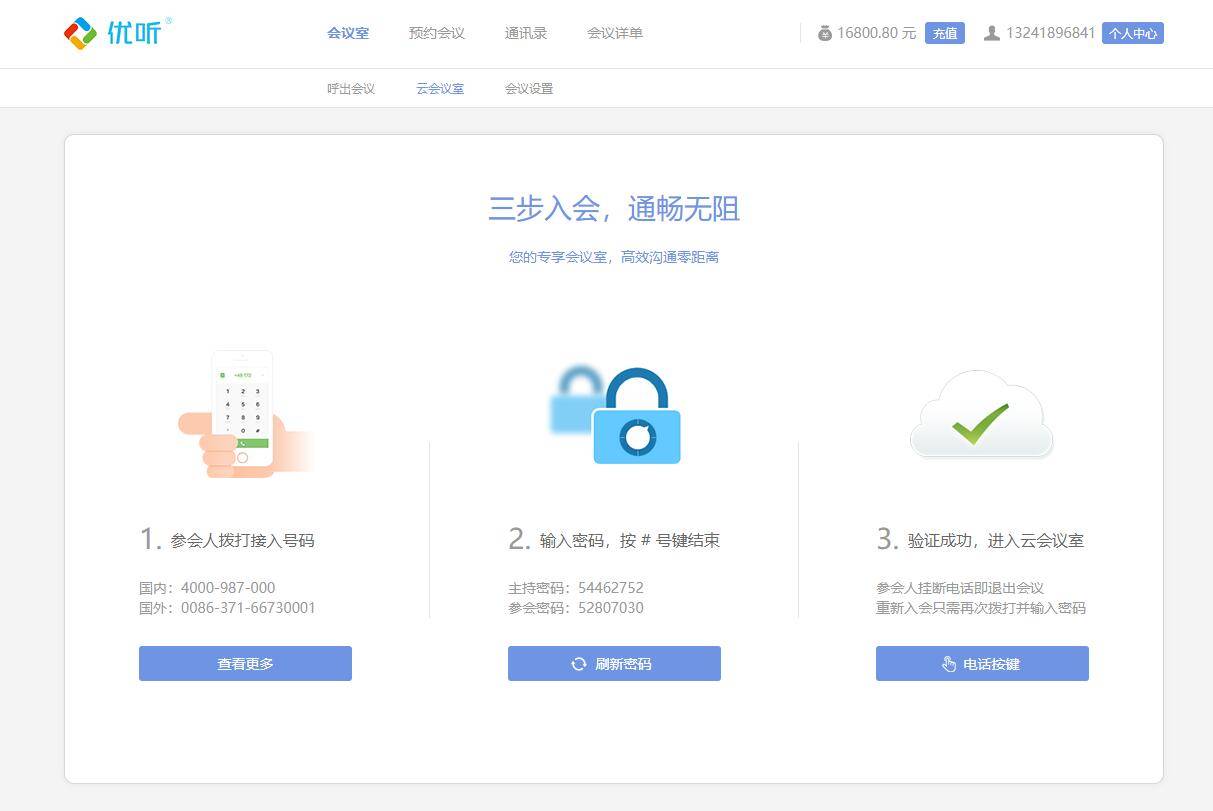Image resolution: width=1213 pixels, height=811 pixels.
Task: Open the 会议设置 sub-tab
Action: 529,88
